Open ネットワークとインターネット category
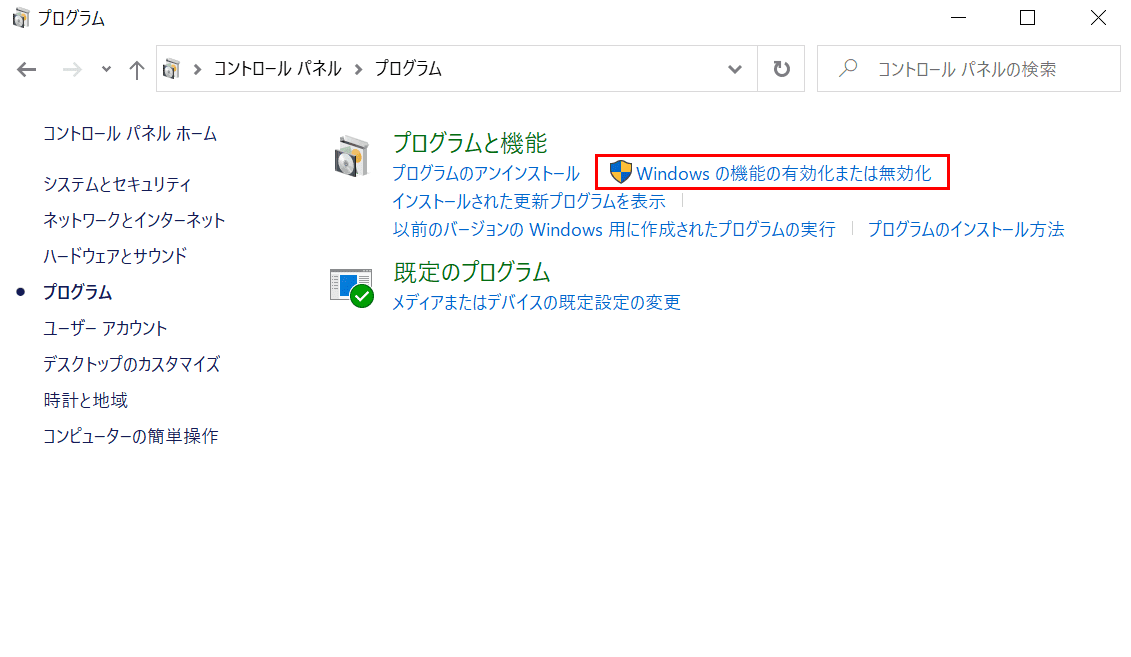Viewport: 1131px width, 657px height. click(134, 220)
